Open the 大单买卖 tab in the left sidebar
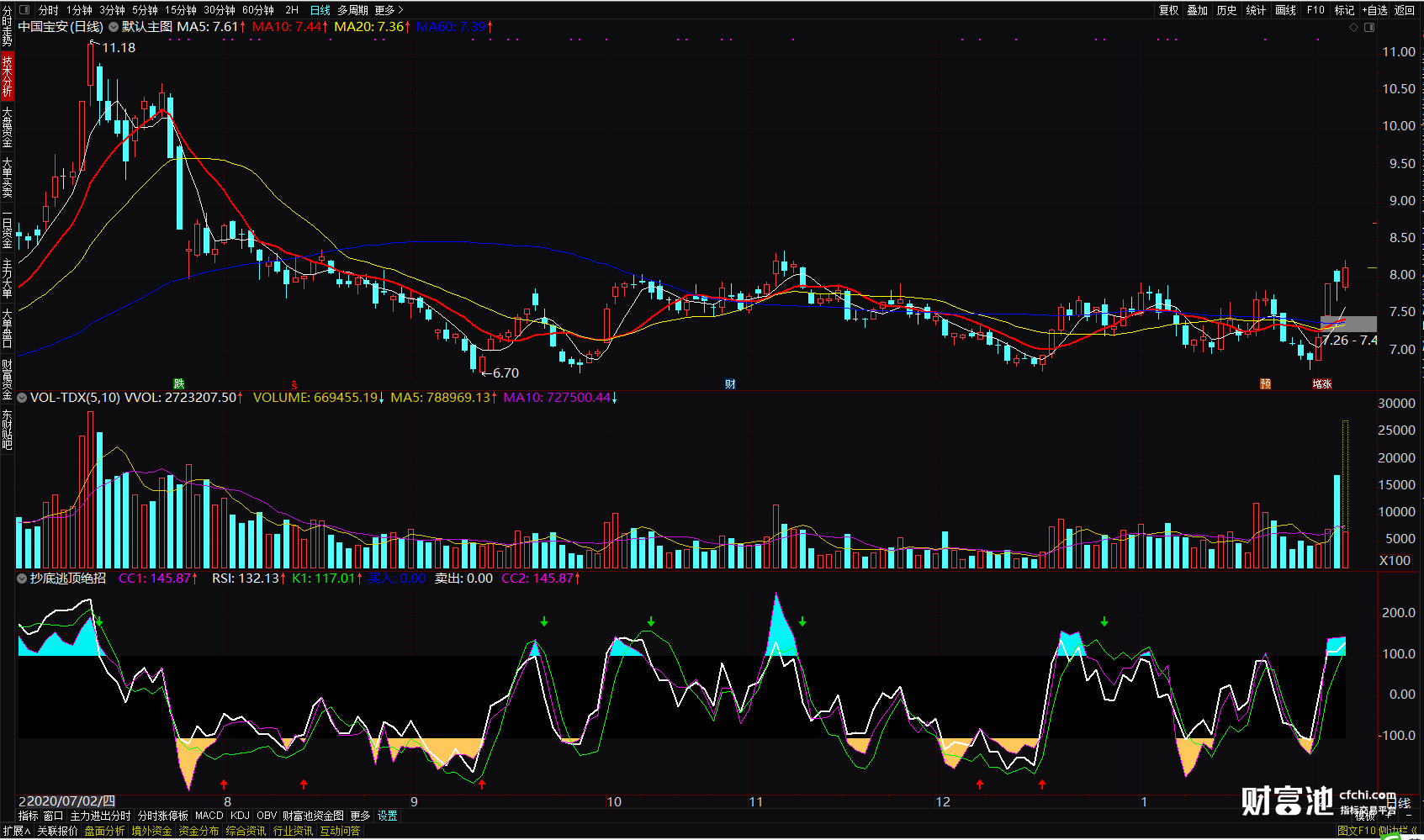The image size is (1424, 840). pyautogui.click(x=8, y=177)
